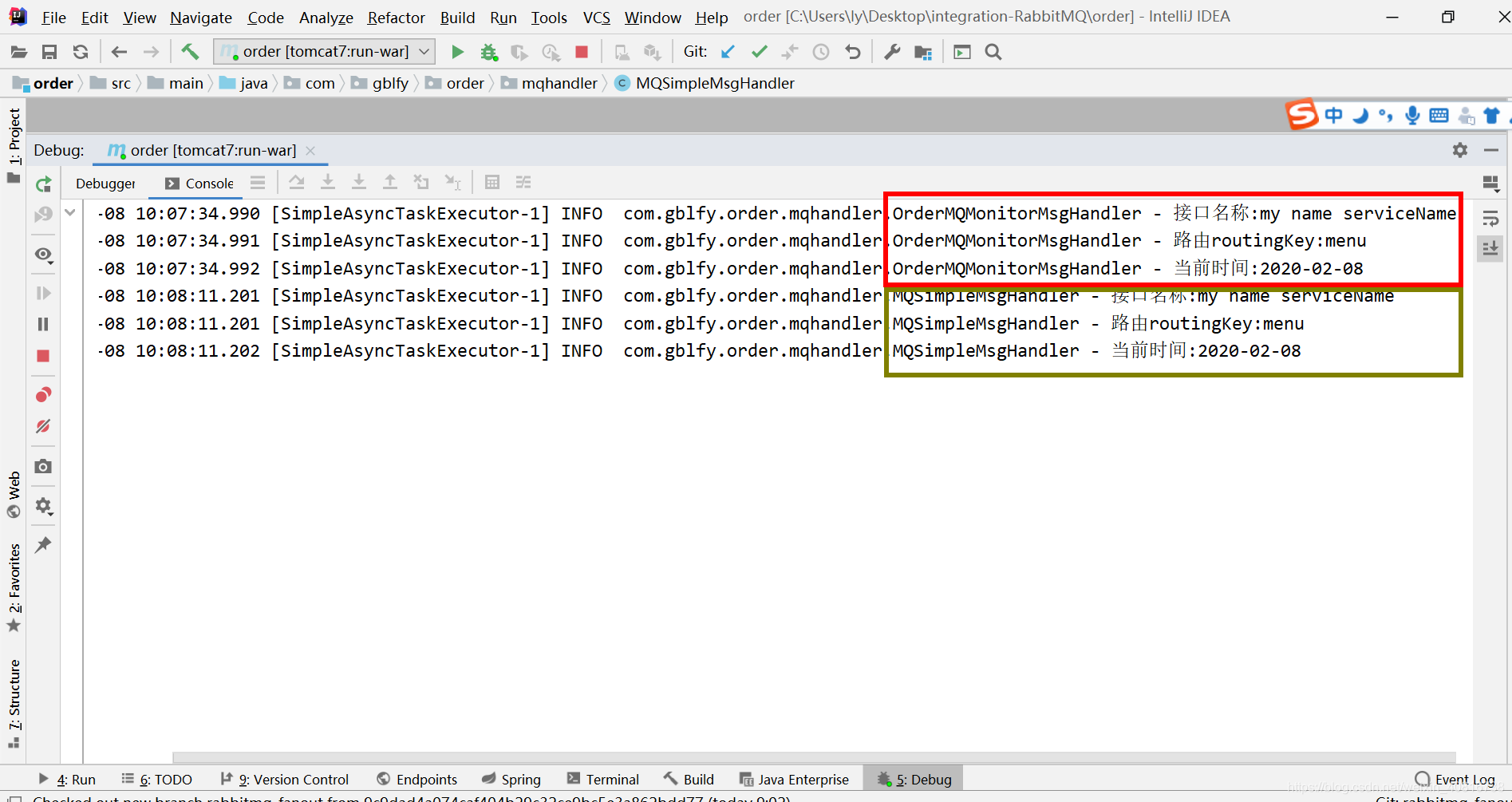Open the Tools menu
1512x802 pixels.
tap(549, 17)
